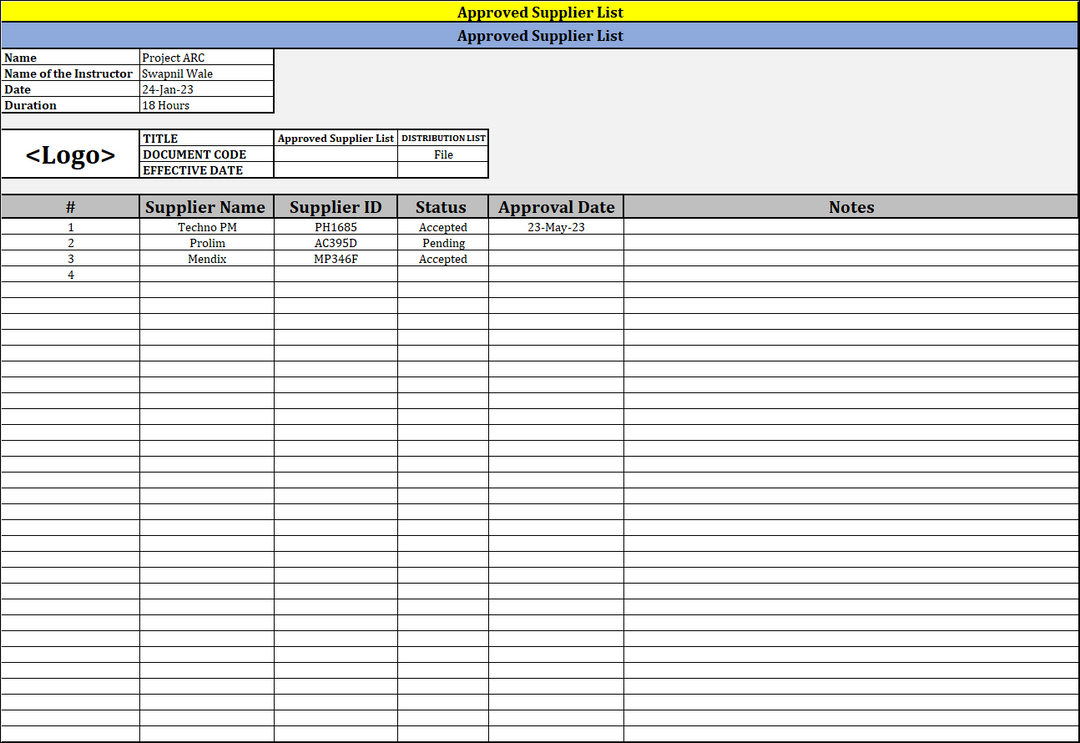Select the File cell under Distribution List
The height and width of the screenshot is (743, 1080).
[x=443, y=155]
